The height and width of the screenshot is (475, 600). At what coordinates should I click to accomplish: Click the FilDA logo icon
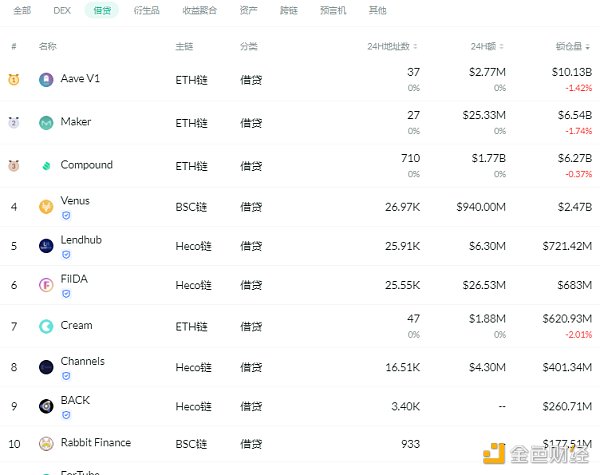pyautogui.click(x=46, y=285)
